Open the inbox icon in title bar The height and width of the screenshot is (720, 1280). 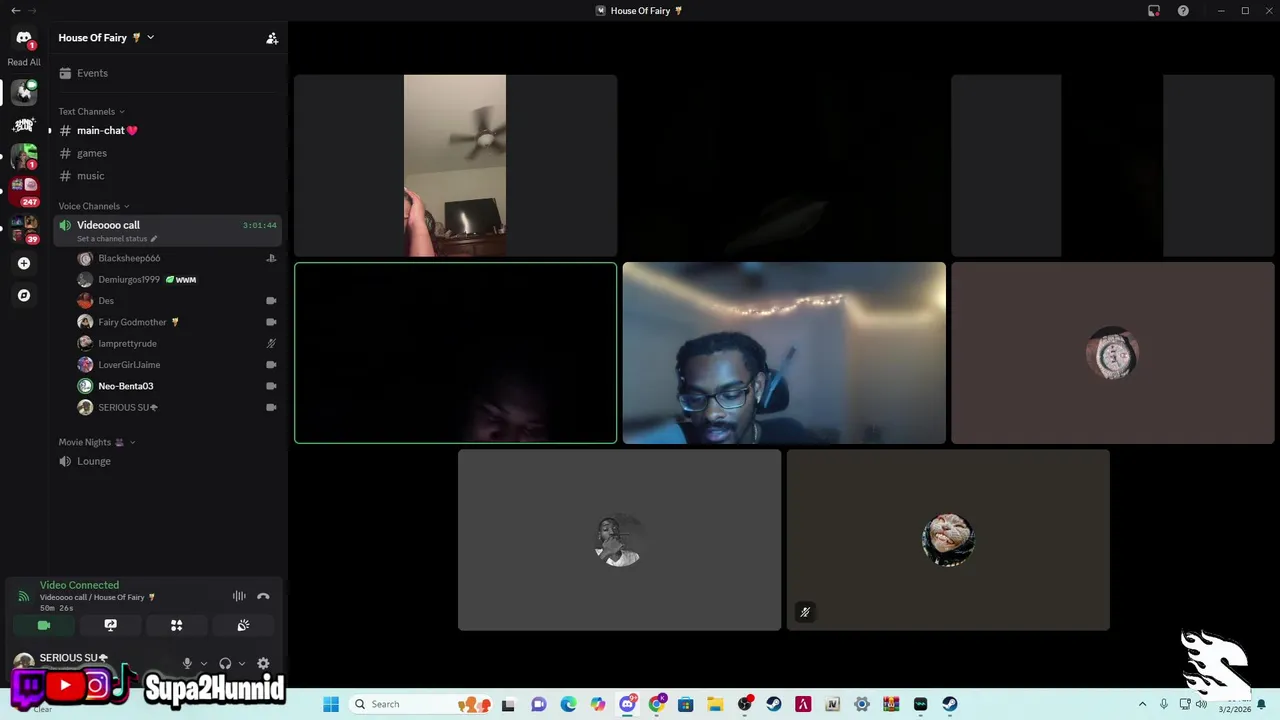1154,11
